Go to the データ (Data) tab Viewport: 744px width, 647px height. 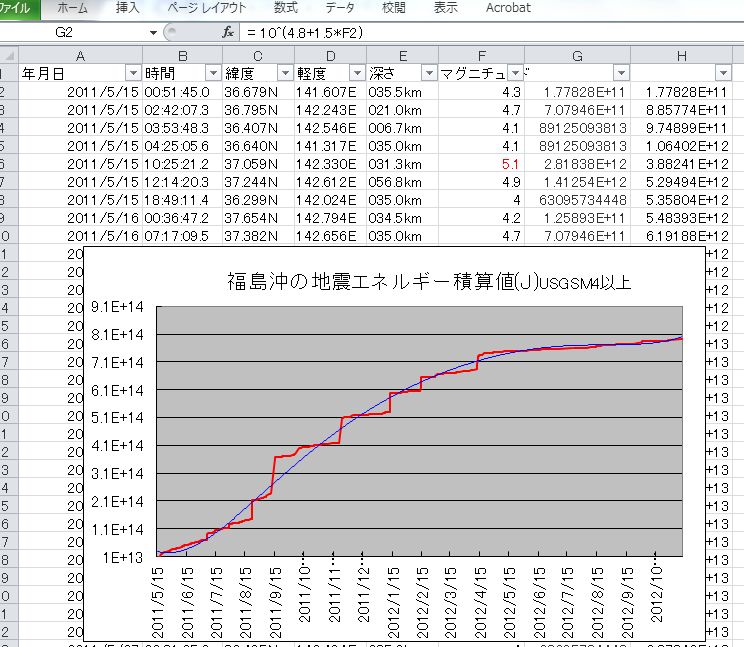(339, 8)
